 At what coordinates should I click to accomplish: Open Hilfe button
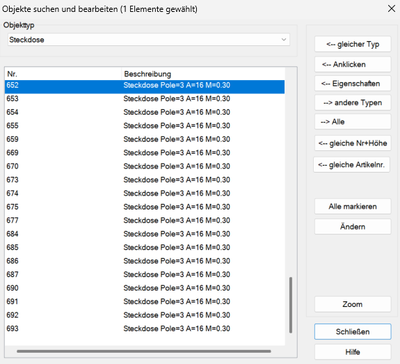tap(353, 352)
